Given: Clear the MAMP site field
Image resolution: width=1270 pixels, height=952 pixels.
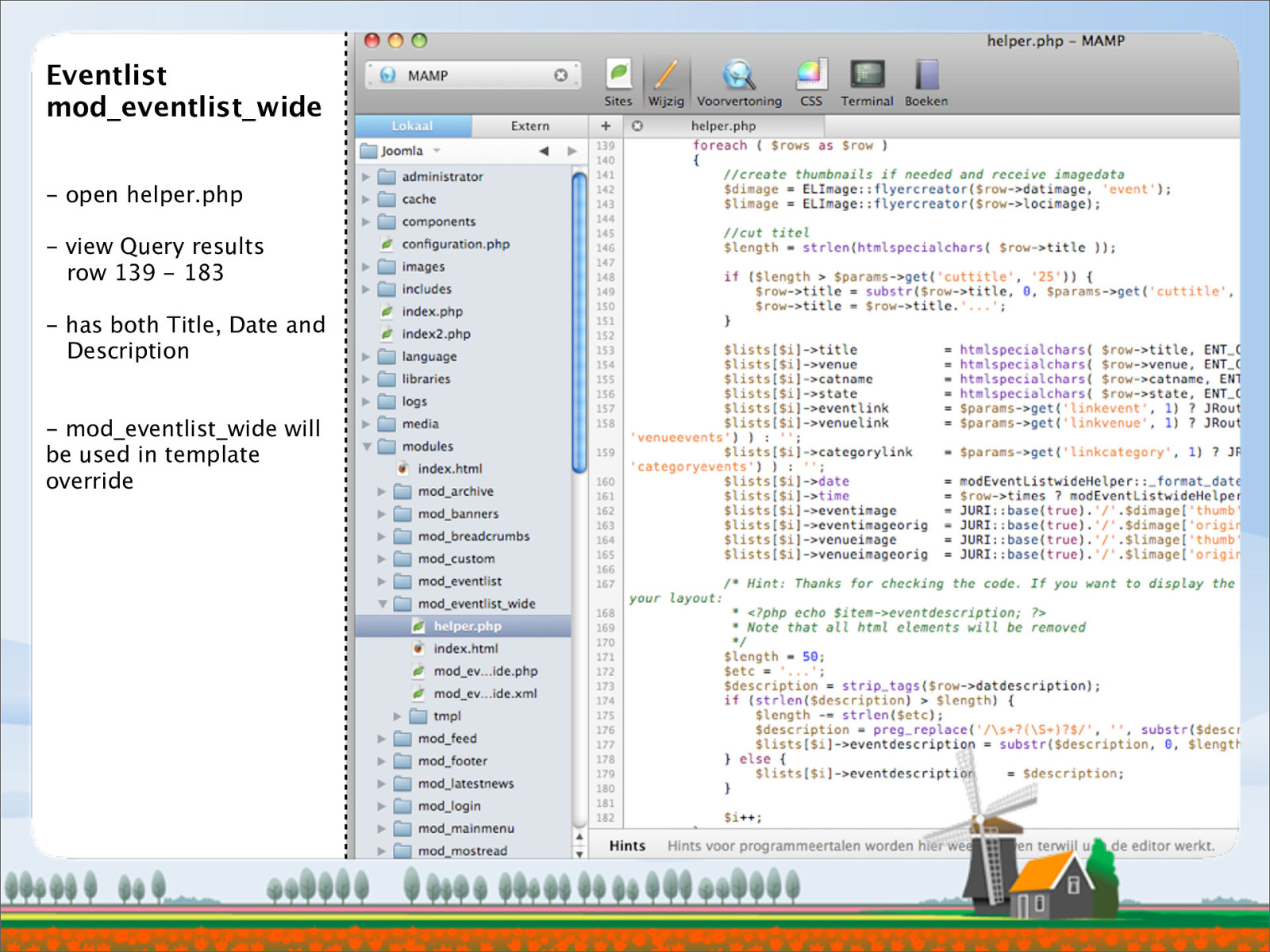Looking at the screenshot, I should 560,75.
